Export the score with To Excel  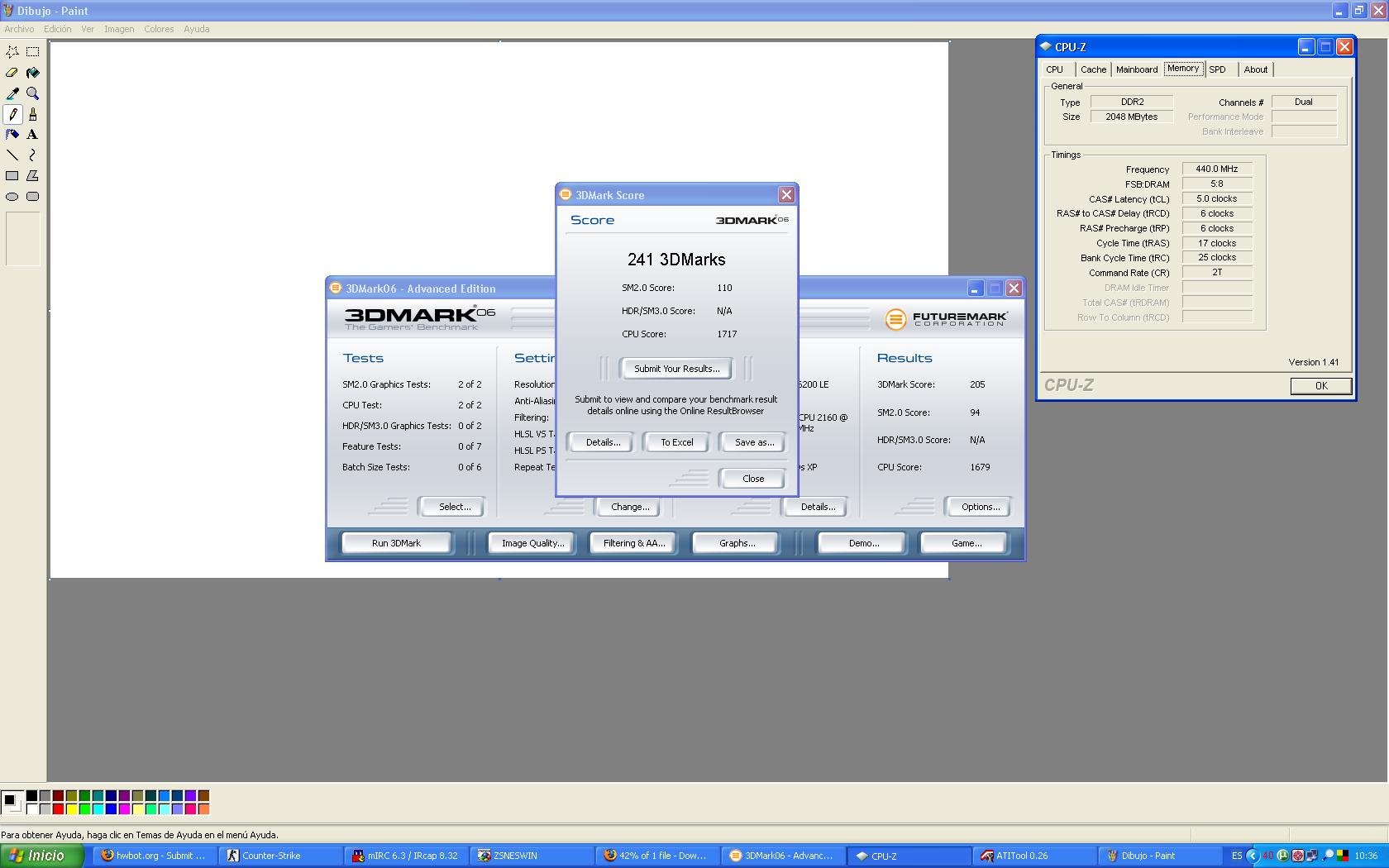677,442
